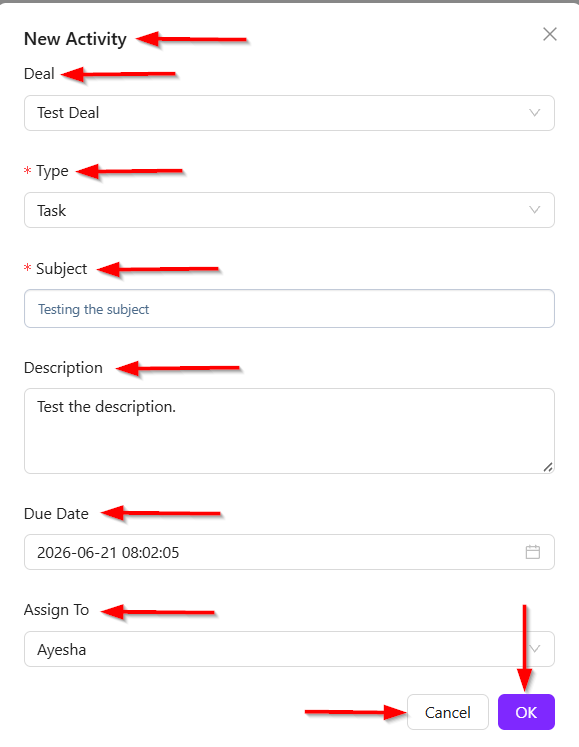
Task: Click the Subject field label
Action: (61, 269)
